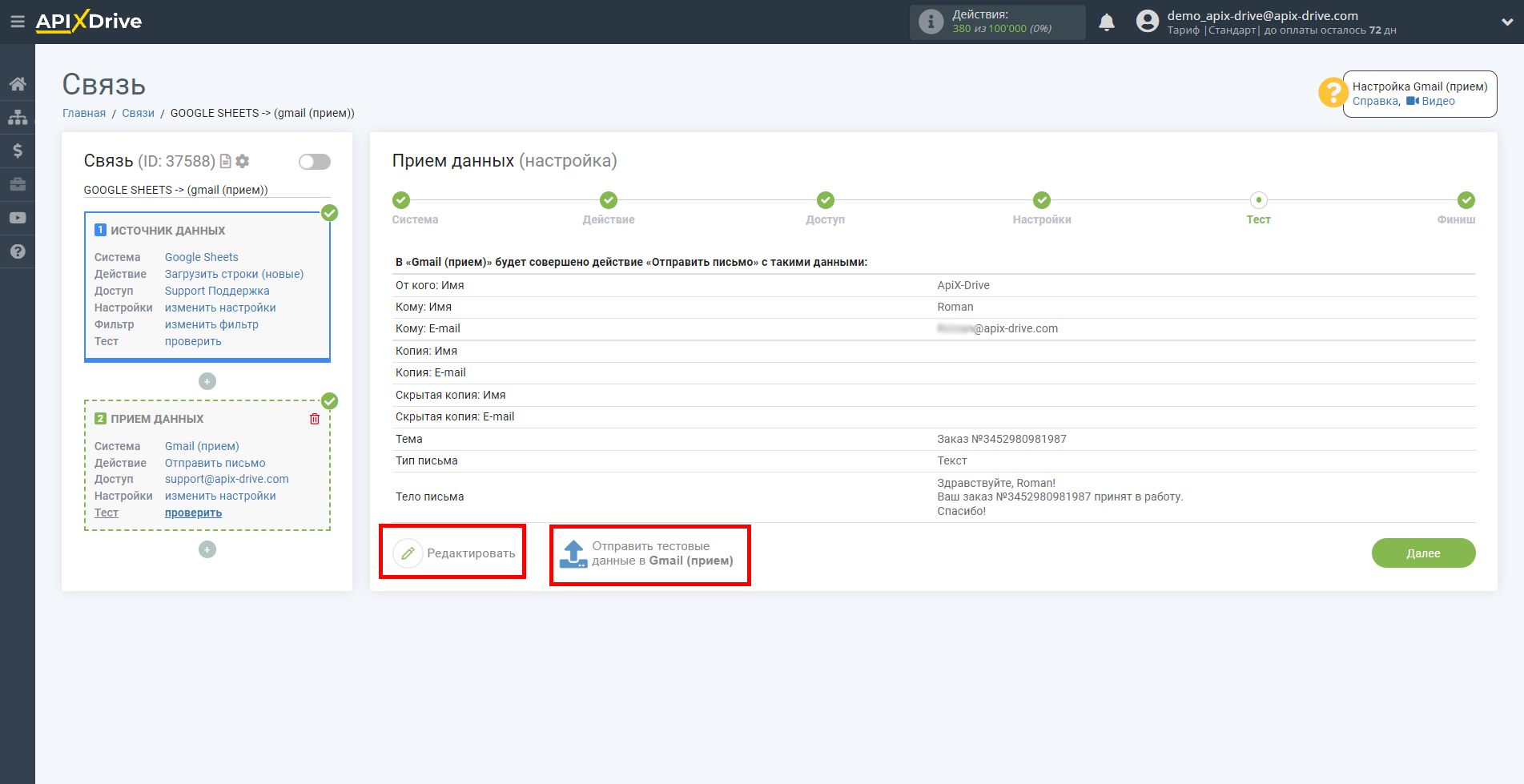Go to Связи breadcrumb
Viewport: 1524px width, 784px height.
(x=138, y=113)
